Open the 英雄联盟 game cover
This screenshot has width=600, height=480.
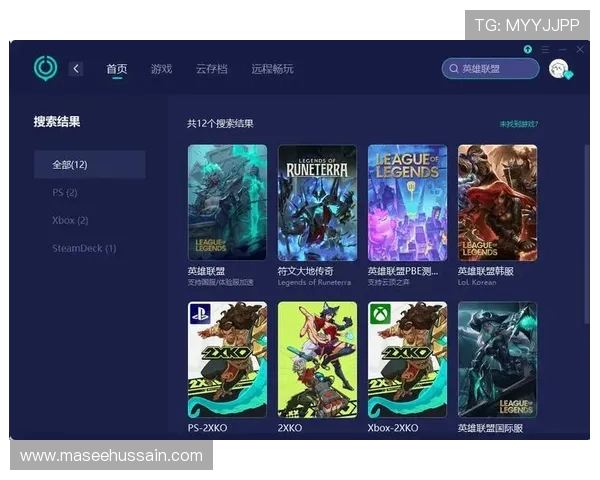point(227,202)
